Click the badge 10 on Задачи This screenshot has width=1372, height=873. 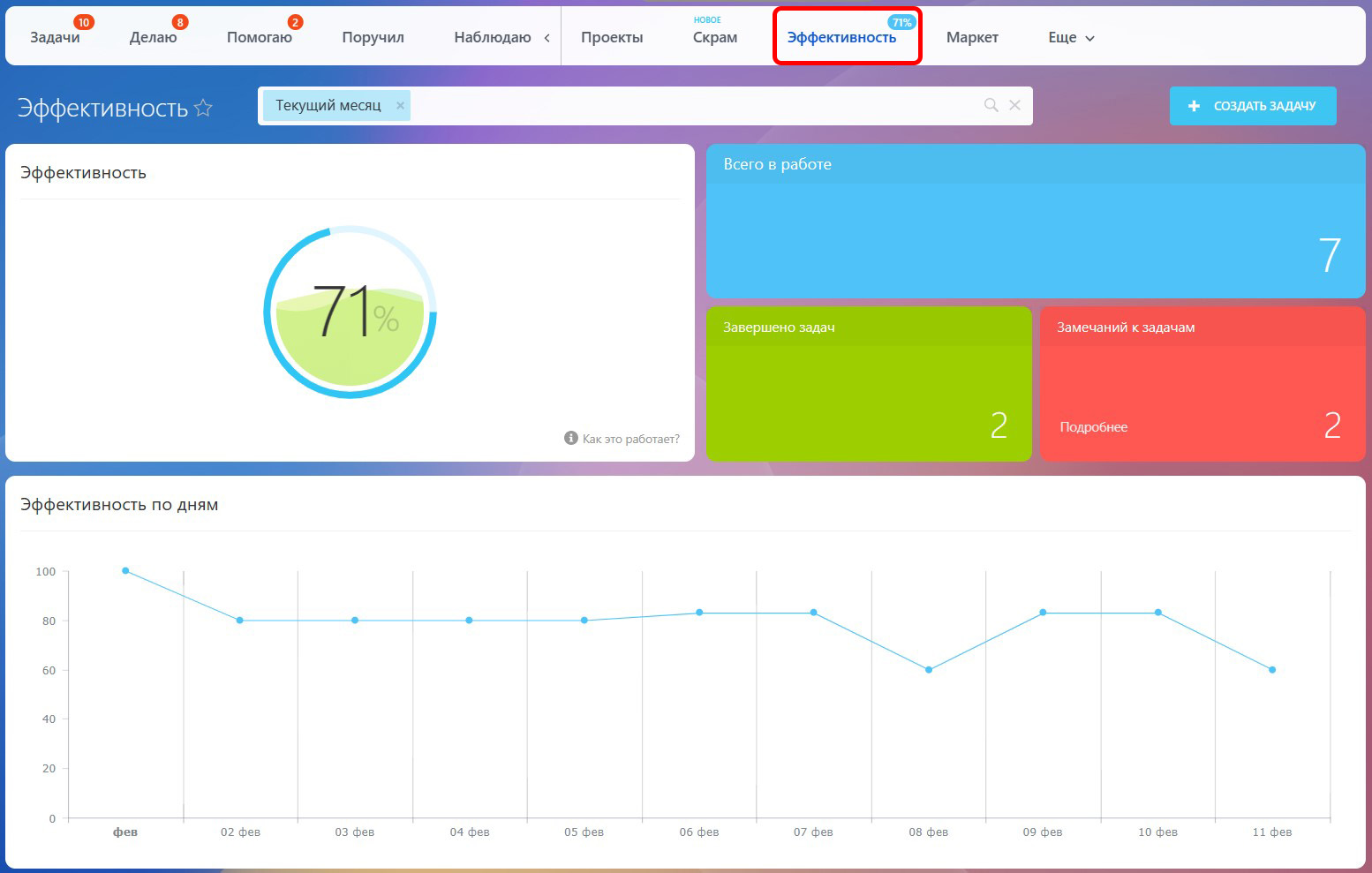[83, 22]
